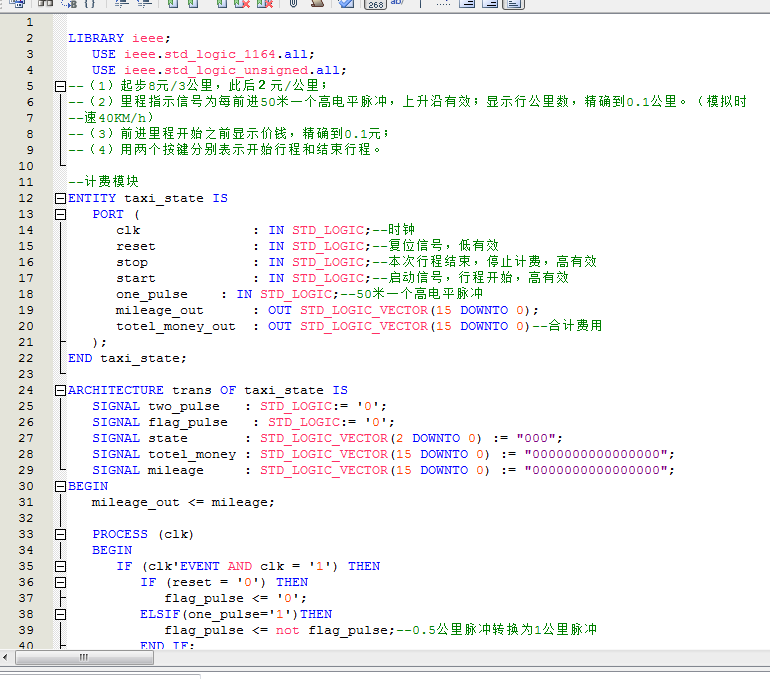The width and height of the screenshot is (770, 679).
Task: Collapse the PORT block at line 13
Action: click(x=60, y=215)
